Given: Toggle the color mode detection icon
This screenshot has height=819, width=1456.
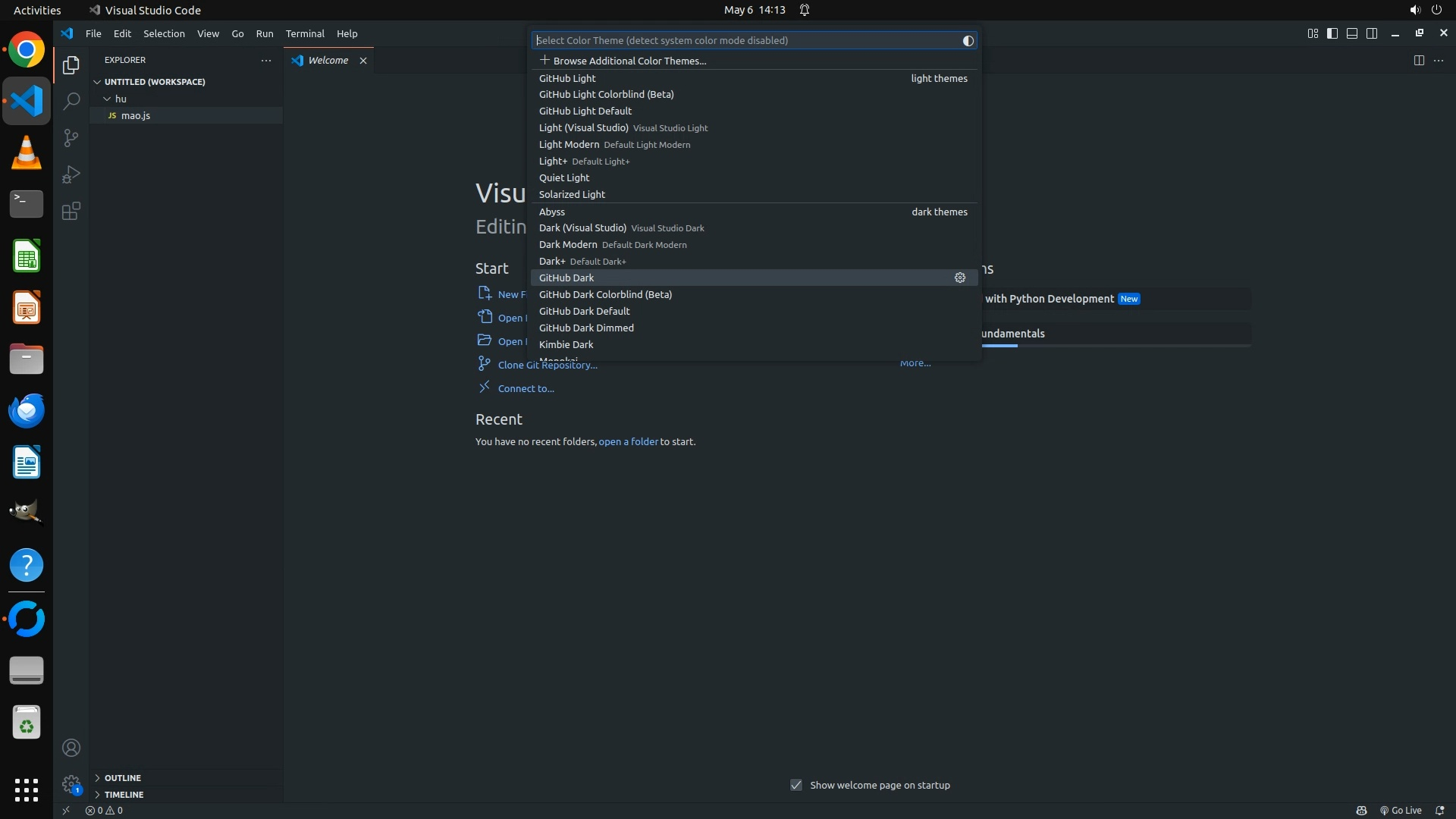Looking at the screenshot, I should point(968,41).
